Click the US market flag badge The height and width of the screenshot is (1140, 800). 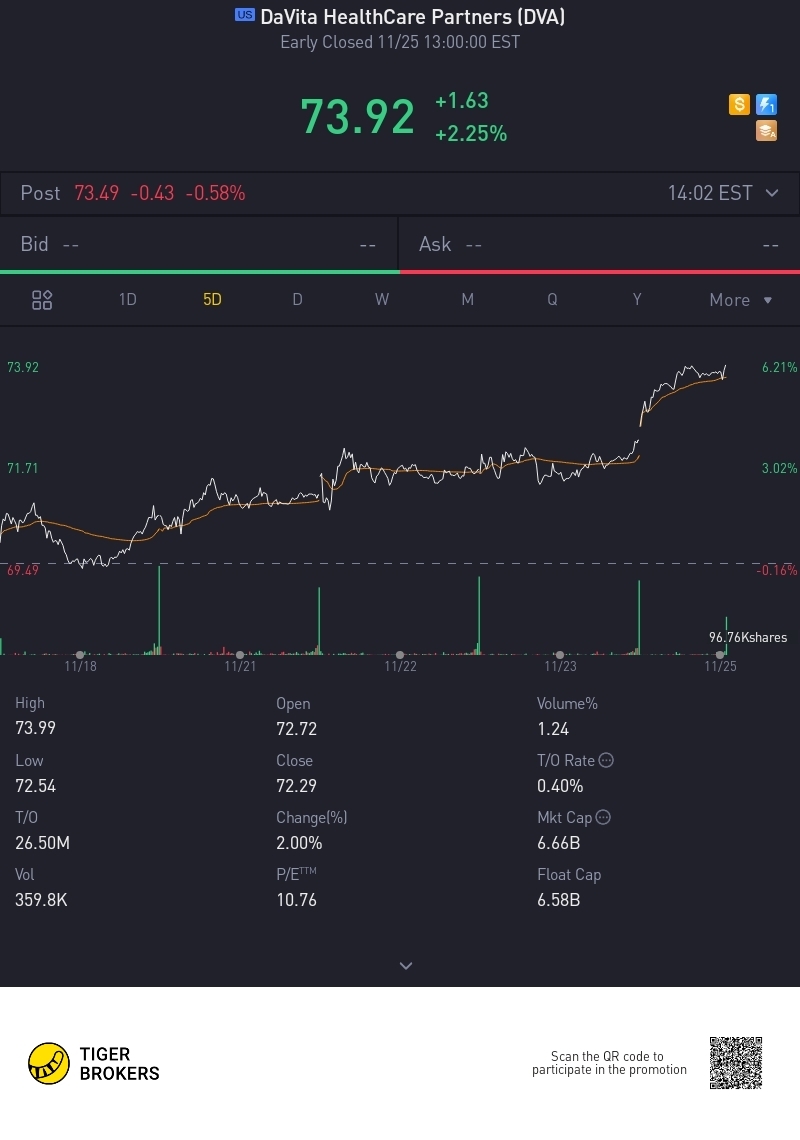click(245, 15)
